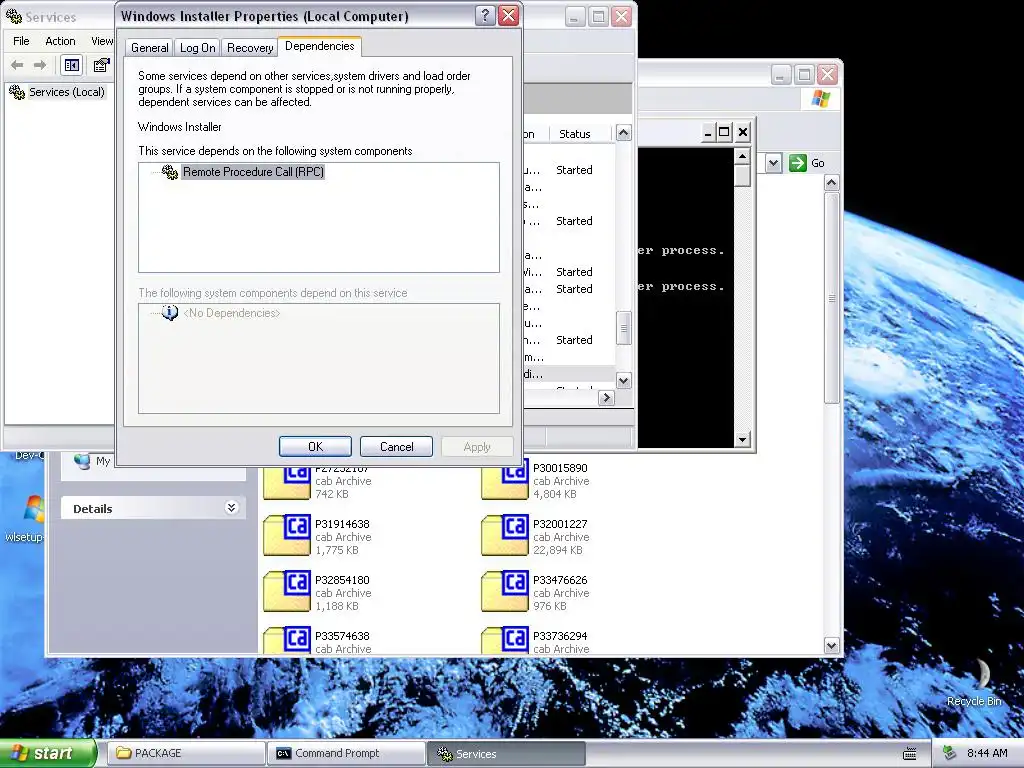Select the P33574638 cab archive file
Viewport: 1024px width, 768px height.
[317, 641]
